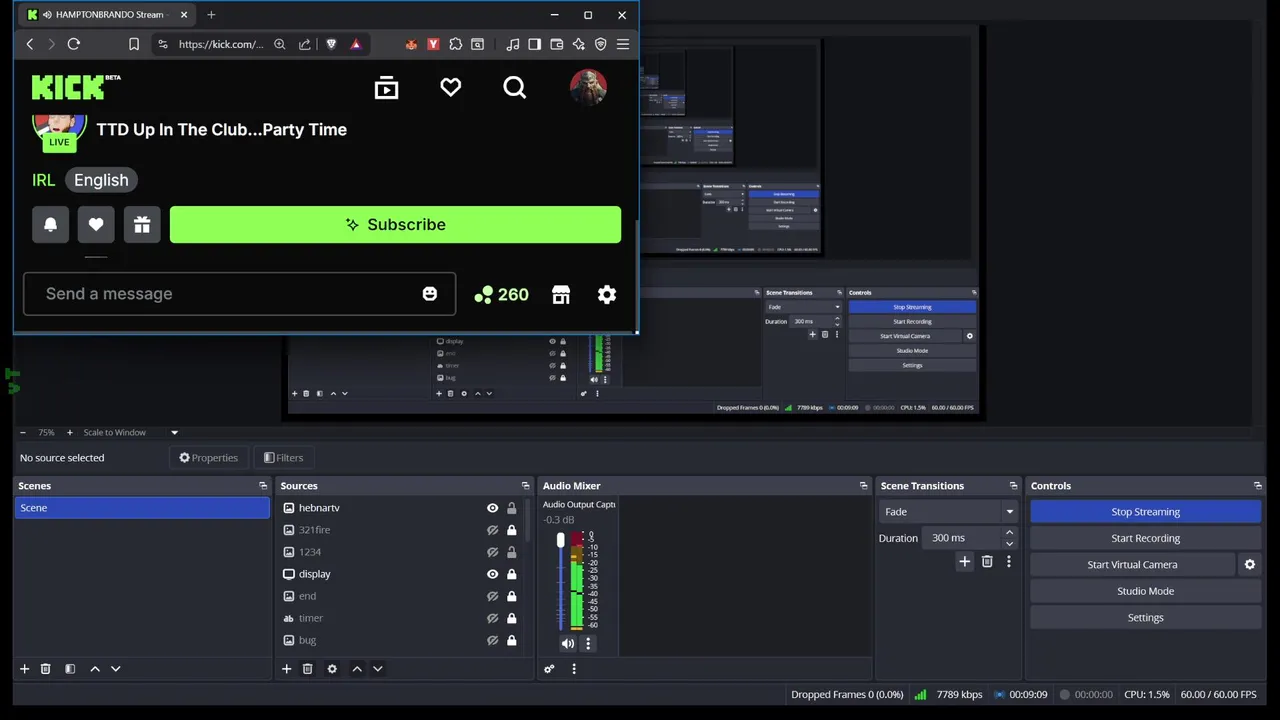The width and height of the screenshot is (1280, 720).
Task: Open the preview scale dropdown arrow
Action: pos(174,433)
